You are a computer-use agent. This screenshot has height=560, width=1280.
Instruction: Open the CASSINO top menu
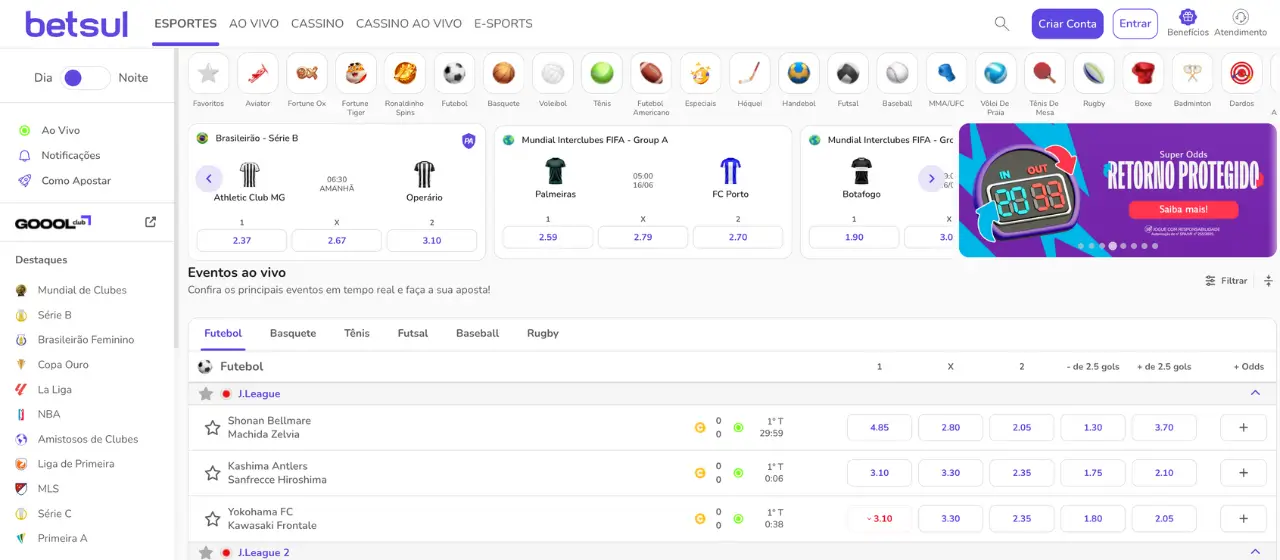pyautogui.click(x=317, y=23)
